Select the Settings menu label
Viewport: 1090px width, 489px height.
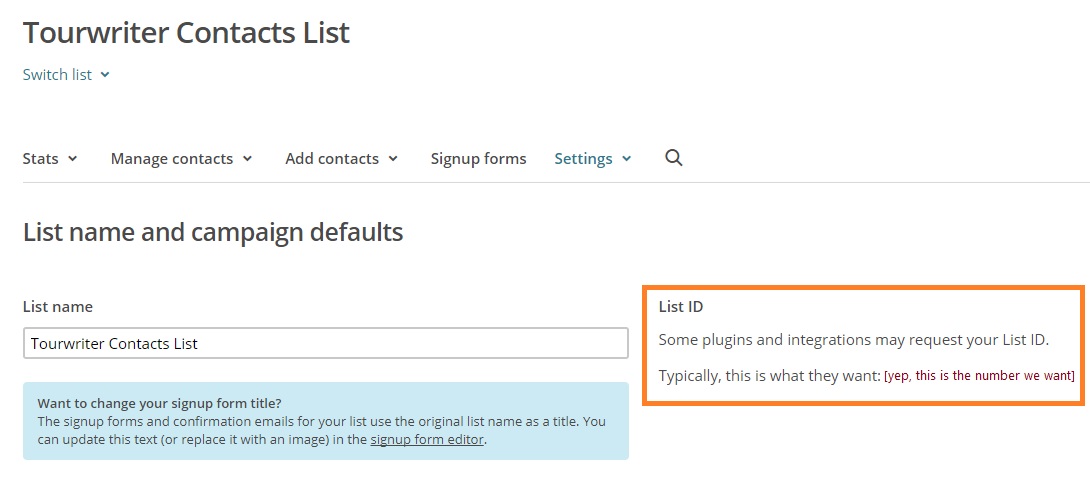pos(583,159)
